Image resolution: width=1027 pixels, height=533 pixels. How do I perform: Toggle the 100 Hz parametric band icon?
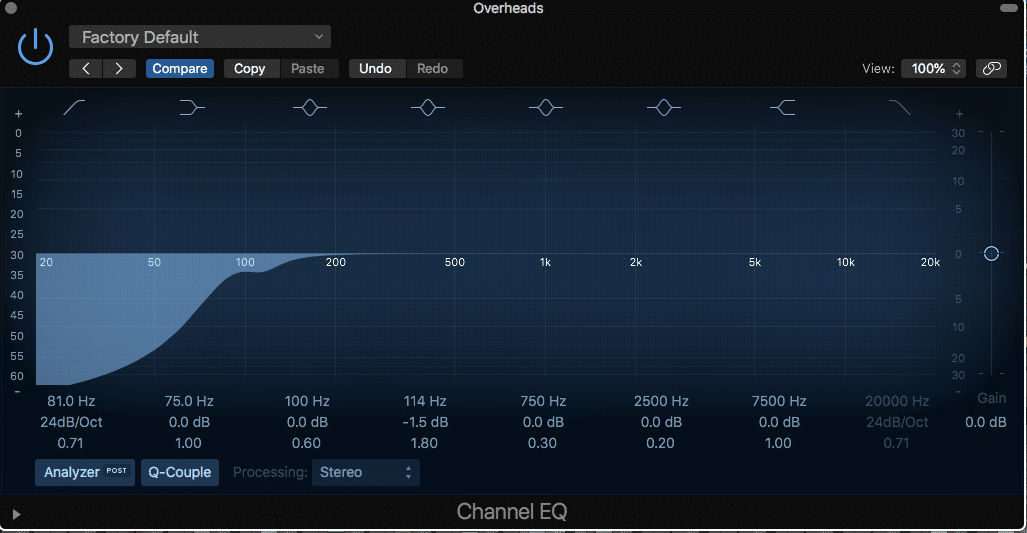[310, 107]
